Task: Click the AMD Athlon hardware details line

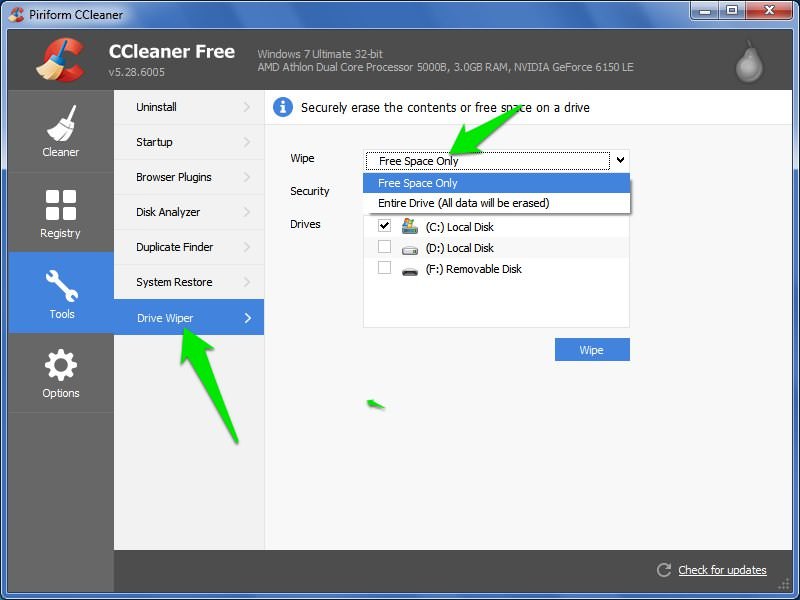Action: [445, 67]
